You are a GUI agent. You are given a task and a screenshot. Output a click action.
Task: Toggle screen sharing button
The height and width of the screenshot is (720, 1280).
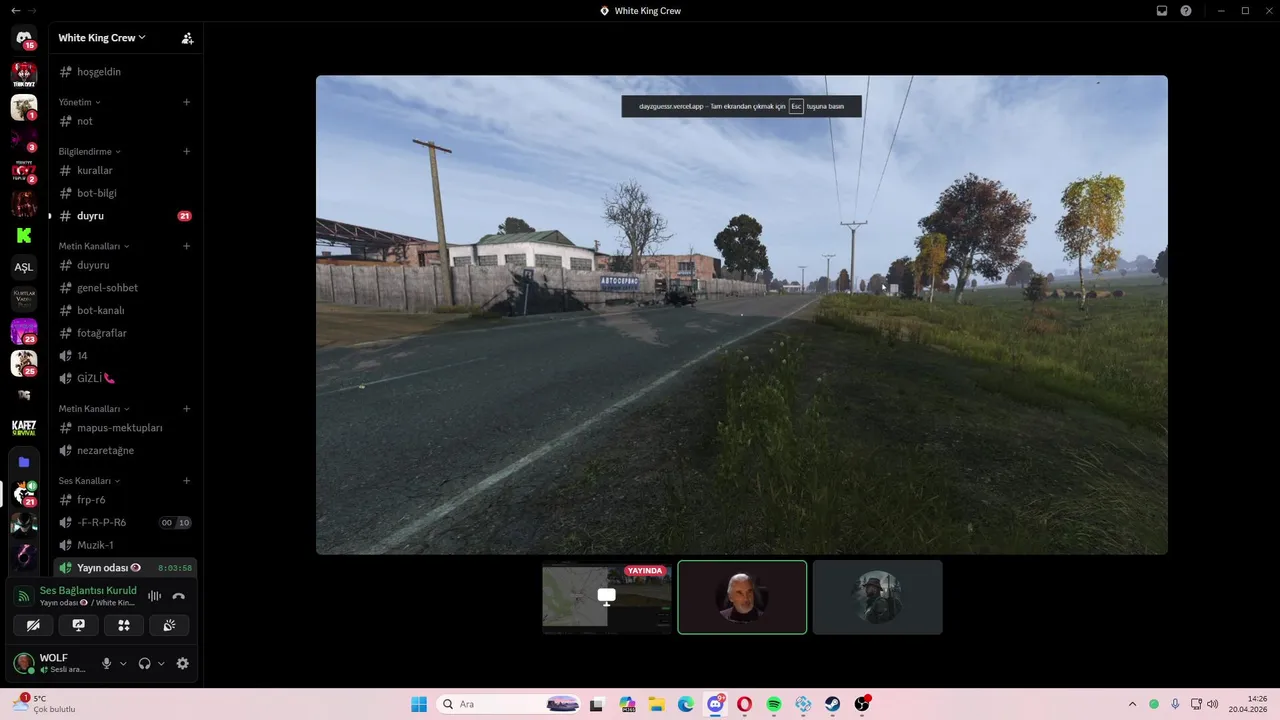click(x=79, y=625)
